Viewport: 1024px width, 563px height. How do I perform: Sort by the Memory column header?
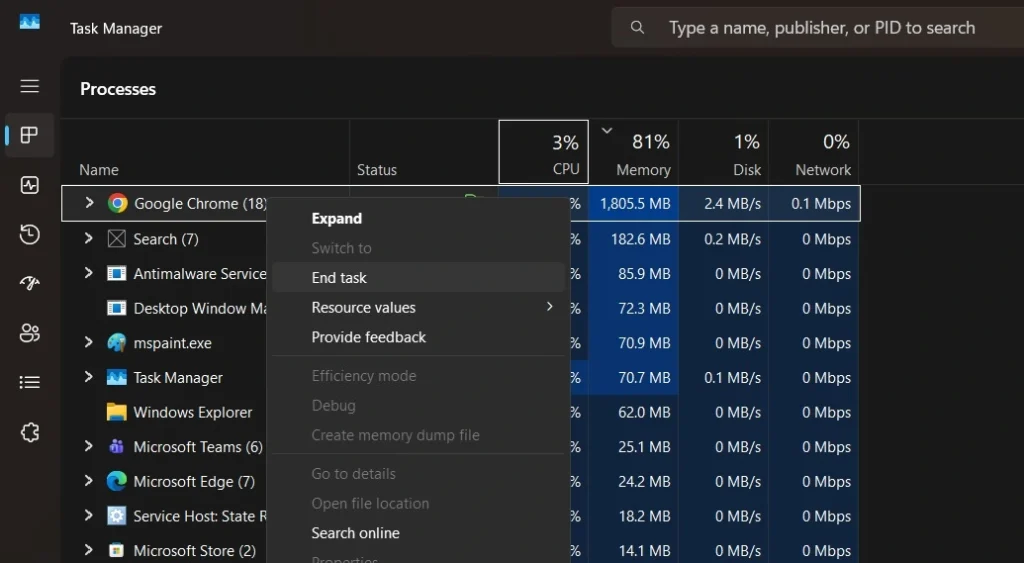[633, 152]
